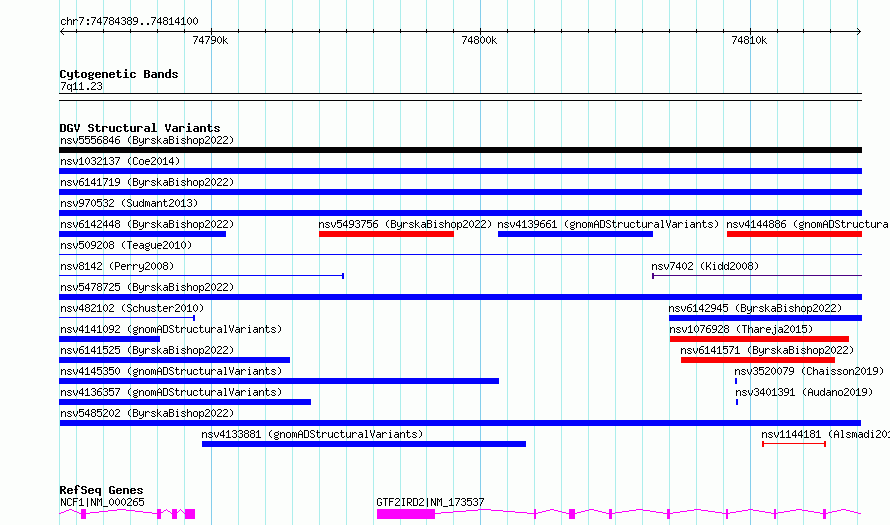Viewport: 890px width, 525px height.
Task: Click the ruler's right arrow end
Action: 859,32
